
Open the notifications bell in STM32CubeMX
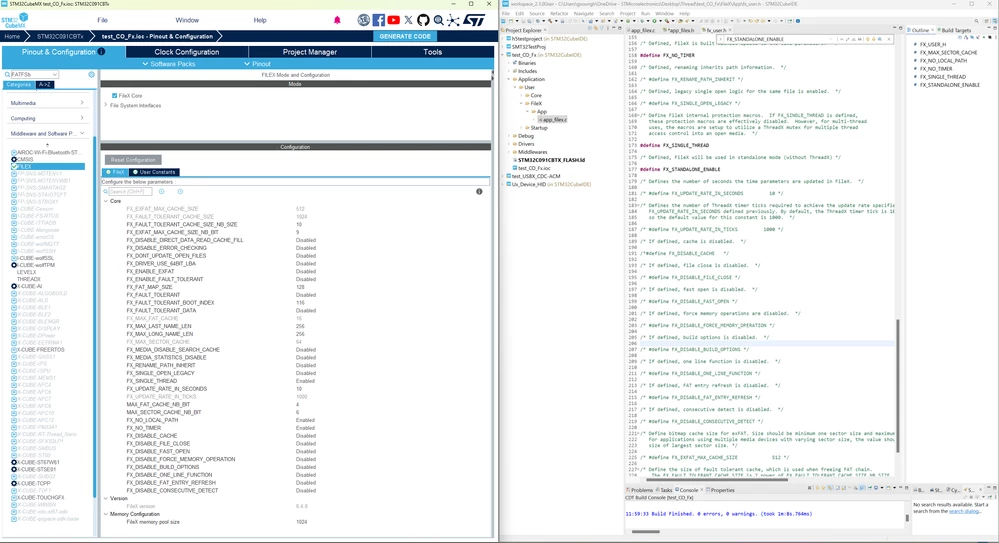tap(337, 20)
